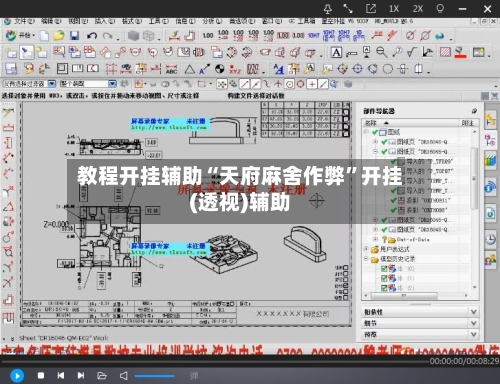Screen dimensions: 500x384
Task: Open the bookshelf library sidebar tab
Action: pyautogui.click(x=490, y=162)
